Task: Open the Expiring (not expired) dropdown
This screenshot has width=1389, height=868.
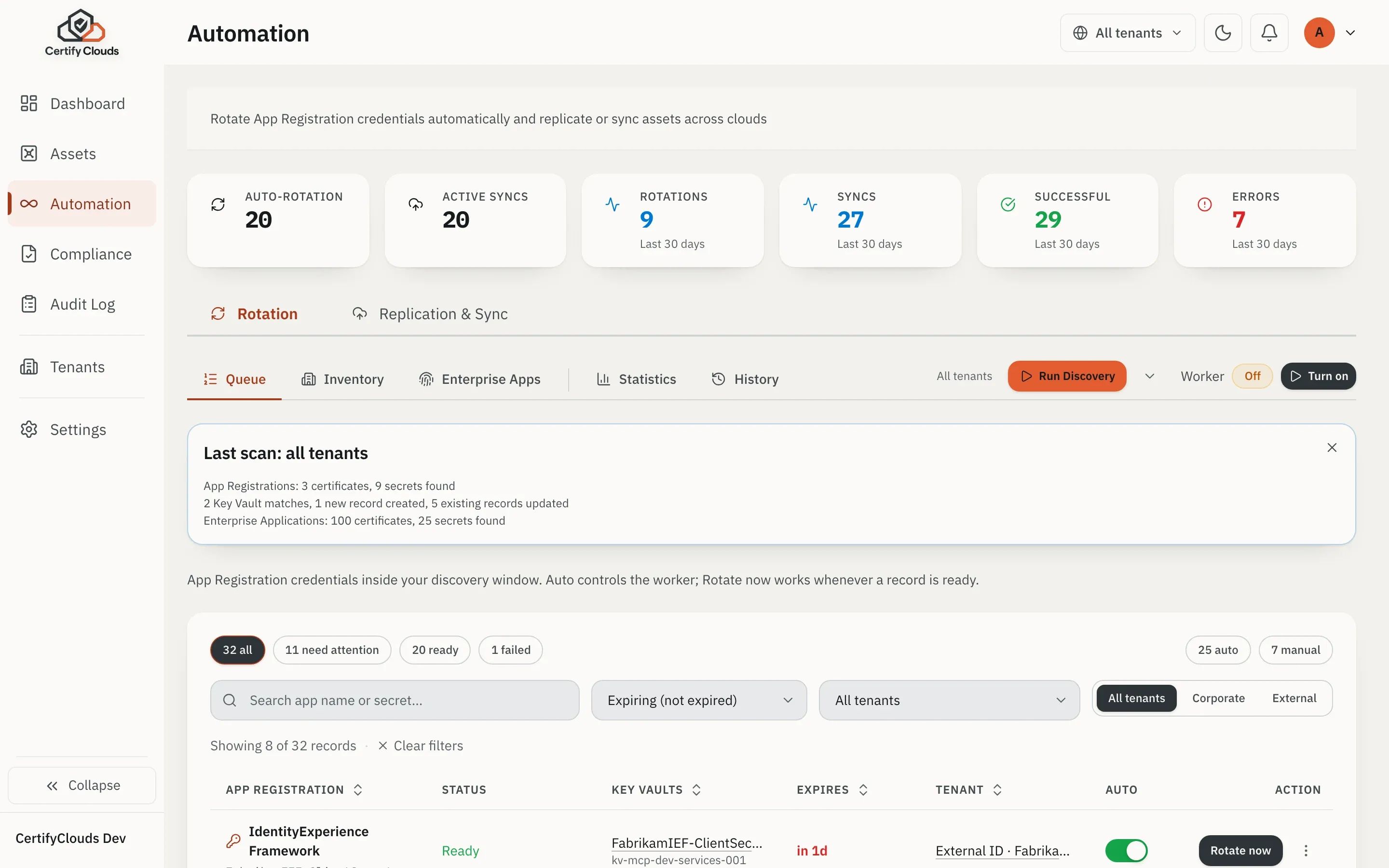Action: tap(699, 700)
